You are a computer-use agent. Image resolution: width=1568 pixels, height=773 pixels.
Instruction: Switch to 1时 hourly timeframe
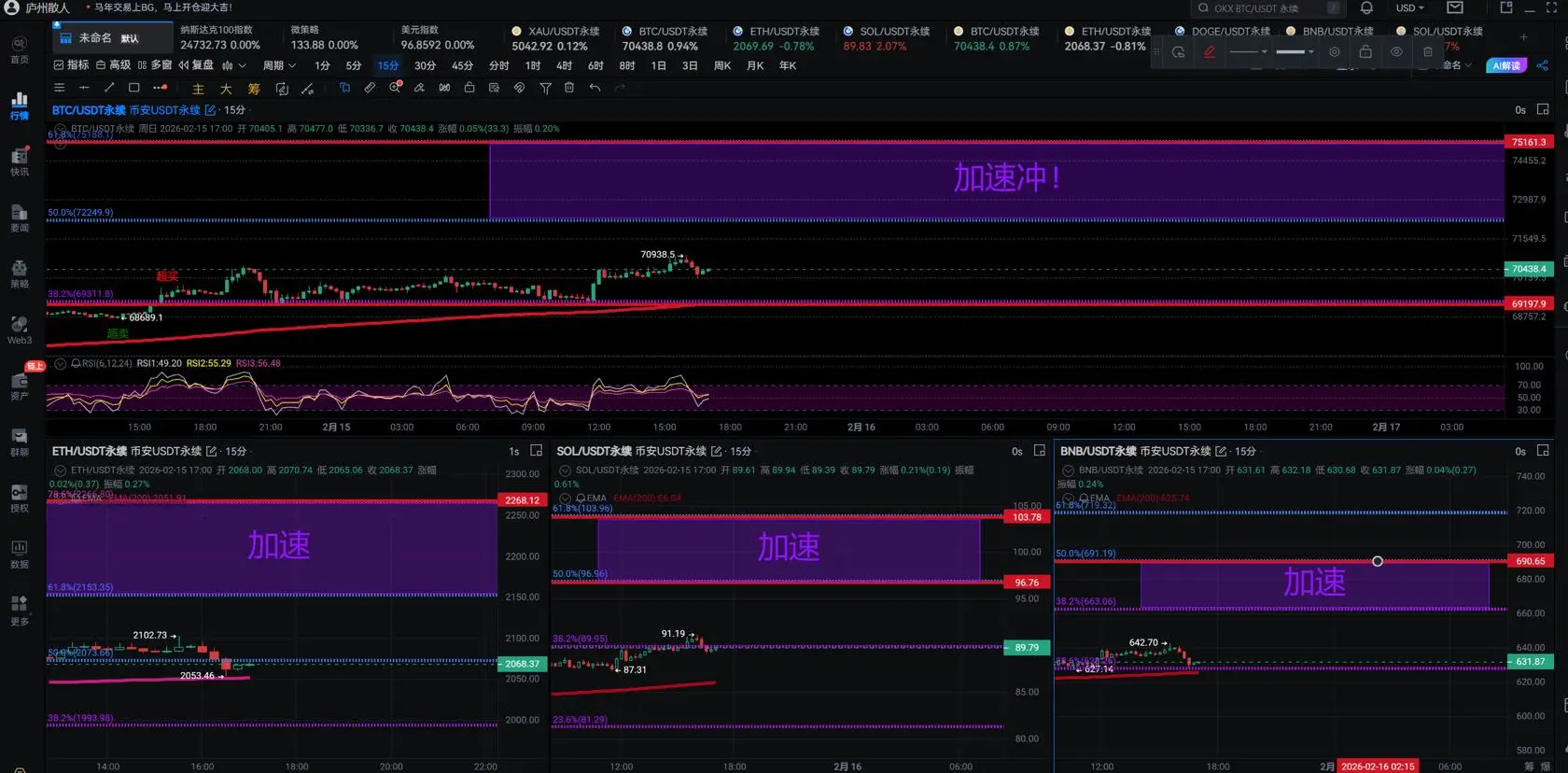[533, 65]
